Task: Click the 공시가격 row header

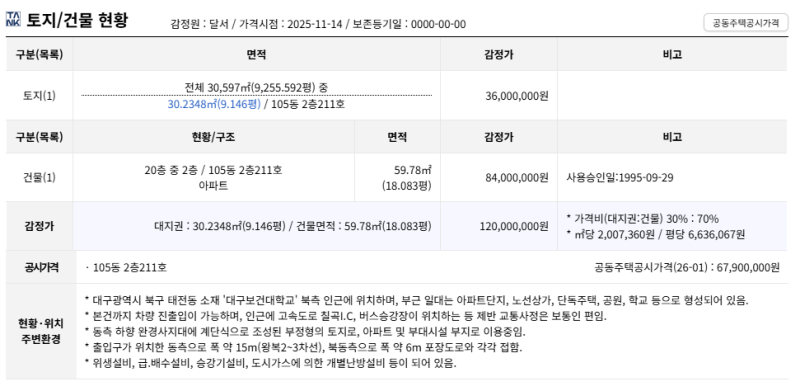Action: pyautogui.click(x=41, y=267)
